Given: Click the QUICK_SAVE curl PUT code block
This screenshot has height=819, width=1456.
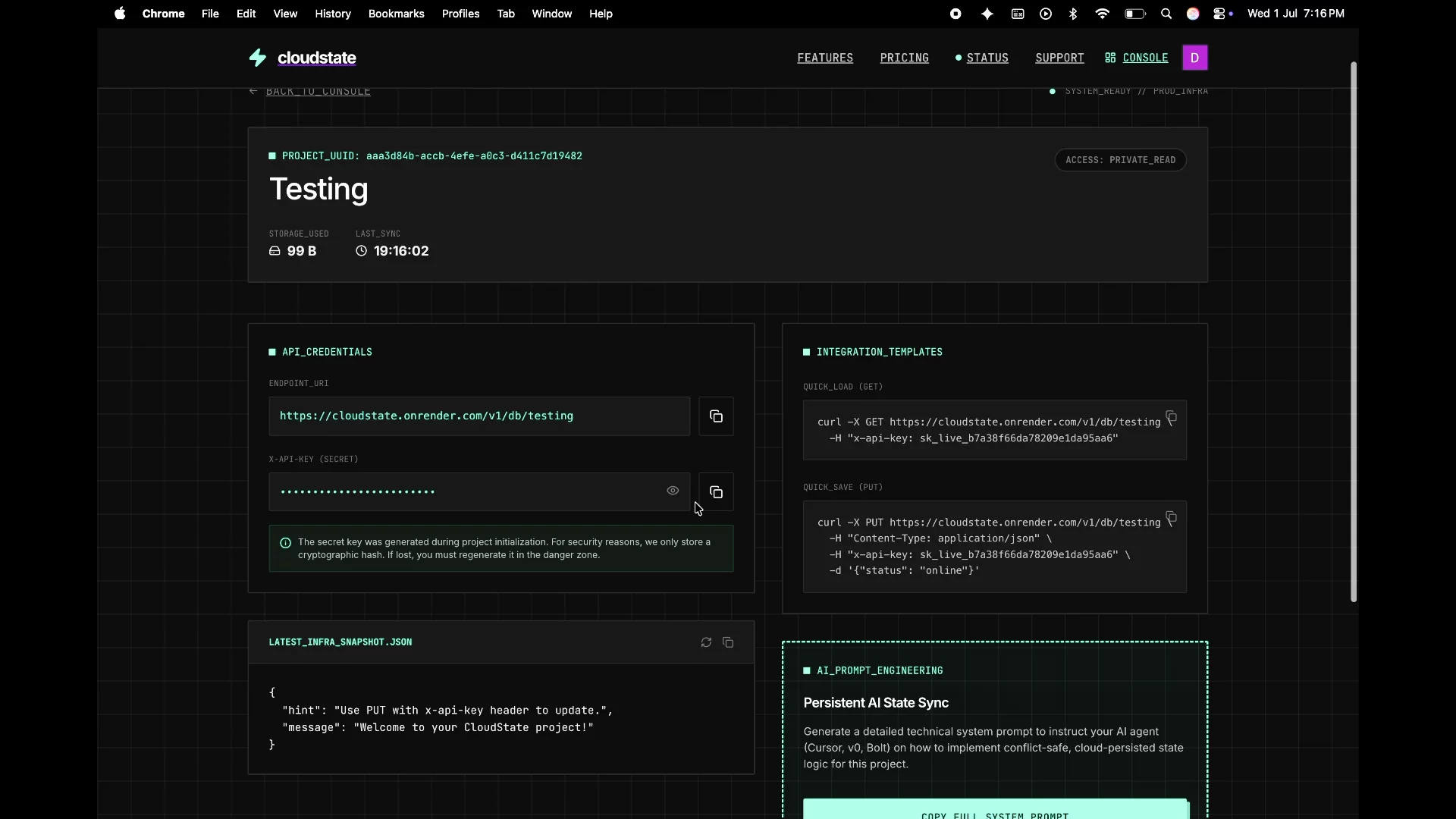Looking at the screenshot, I should (995, 547).
